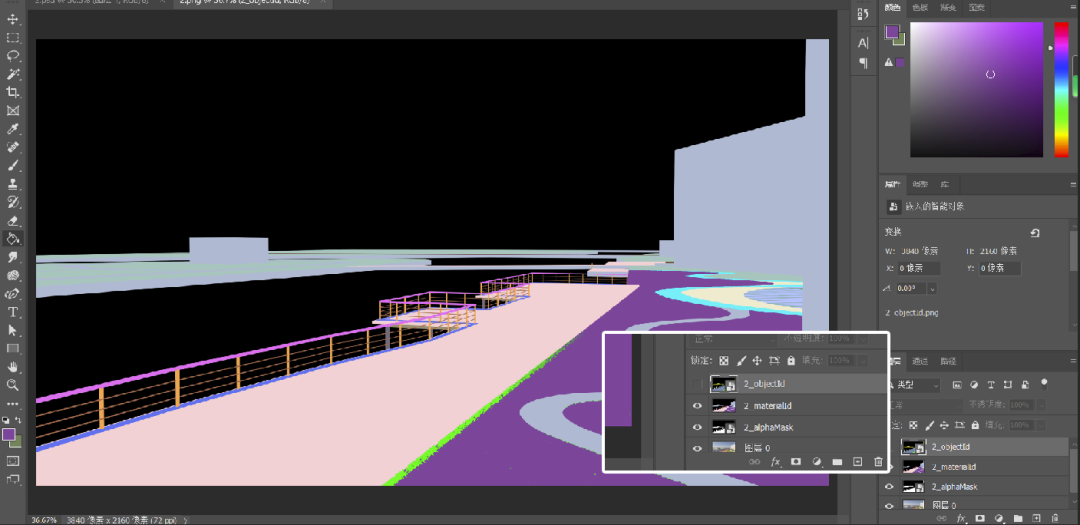The height and width of the screenshot is (525, 1080).
Task: Click the foreground color swatch in toolbar
Action: click(x=9, y=434)
